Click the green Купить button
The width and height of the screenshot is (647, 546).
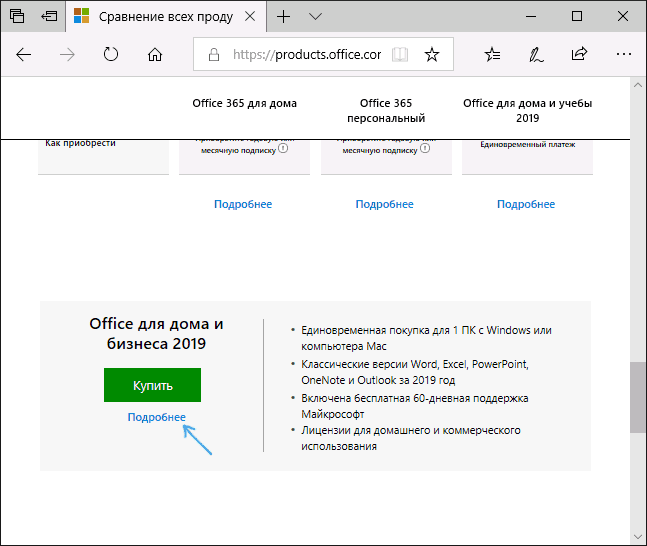coord(152,385)
